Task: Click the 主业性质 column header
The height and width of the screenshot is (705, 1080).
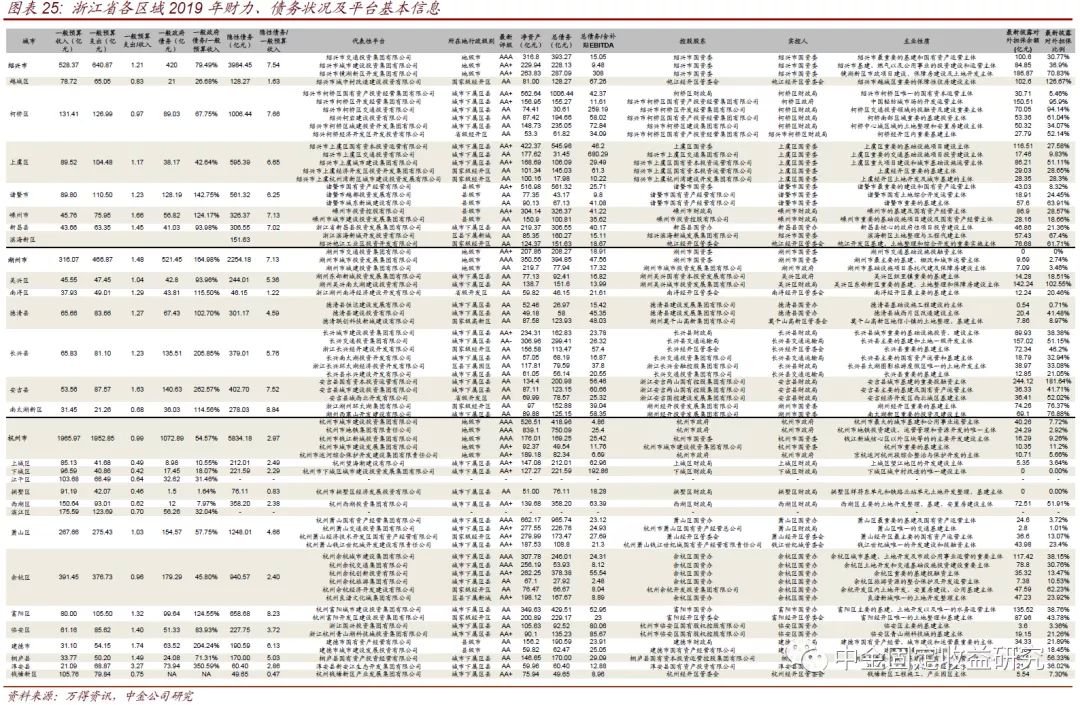Action: coord(915,42)
